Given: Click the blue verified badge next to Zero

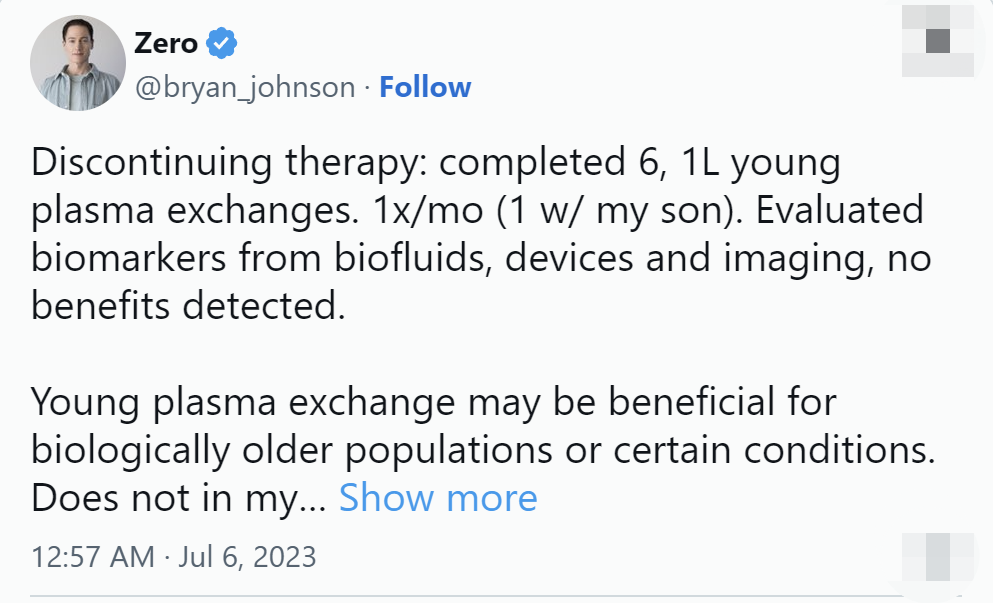Looking at the screenshot, I should pos(222,43).
